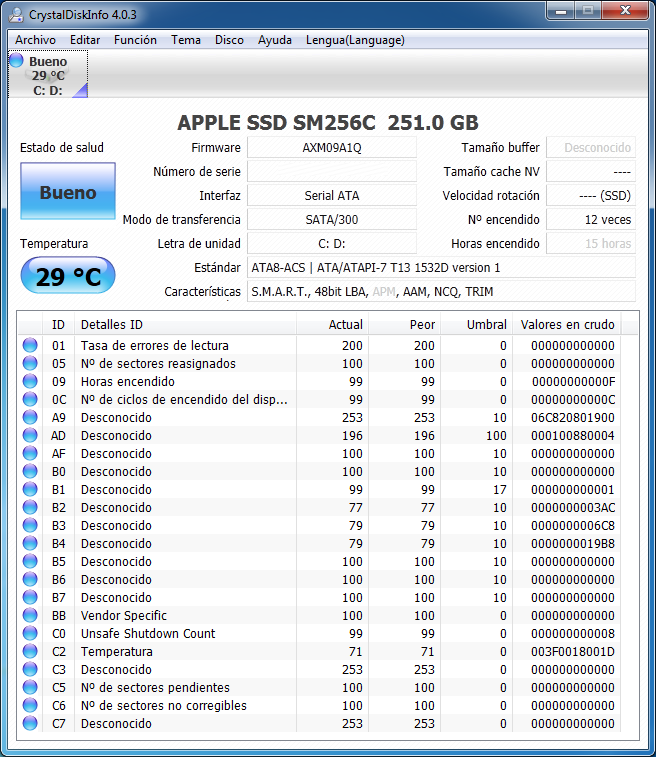
Task: Open the Función menu
Action: click(135, 40)
